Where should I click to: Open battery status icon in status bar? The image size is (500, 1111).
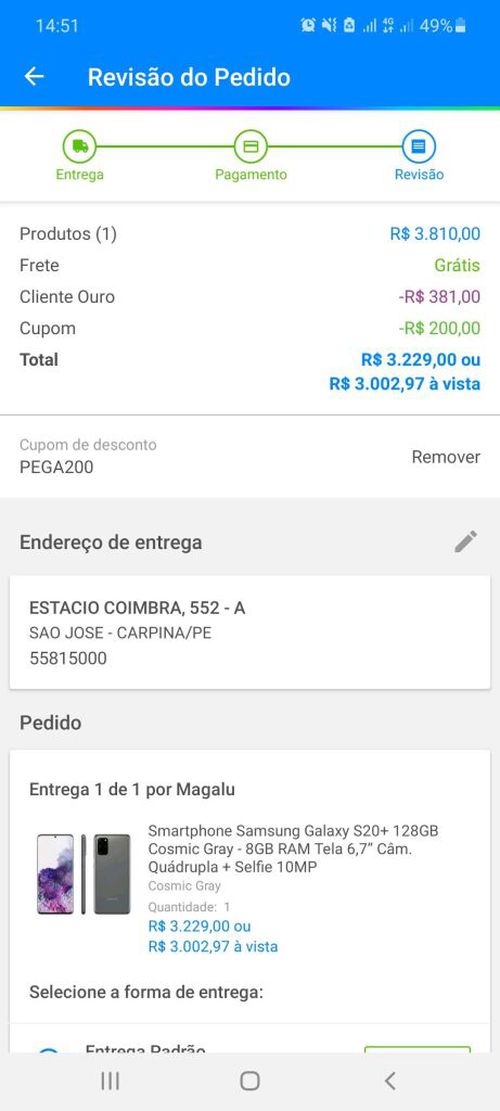click(x=460, y=26)
